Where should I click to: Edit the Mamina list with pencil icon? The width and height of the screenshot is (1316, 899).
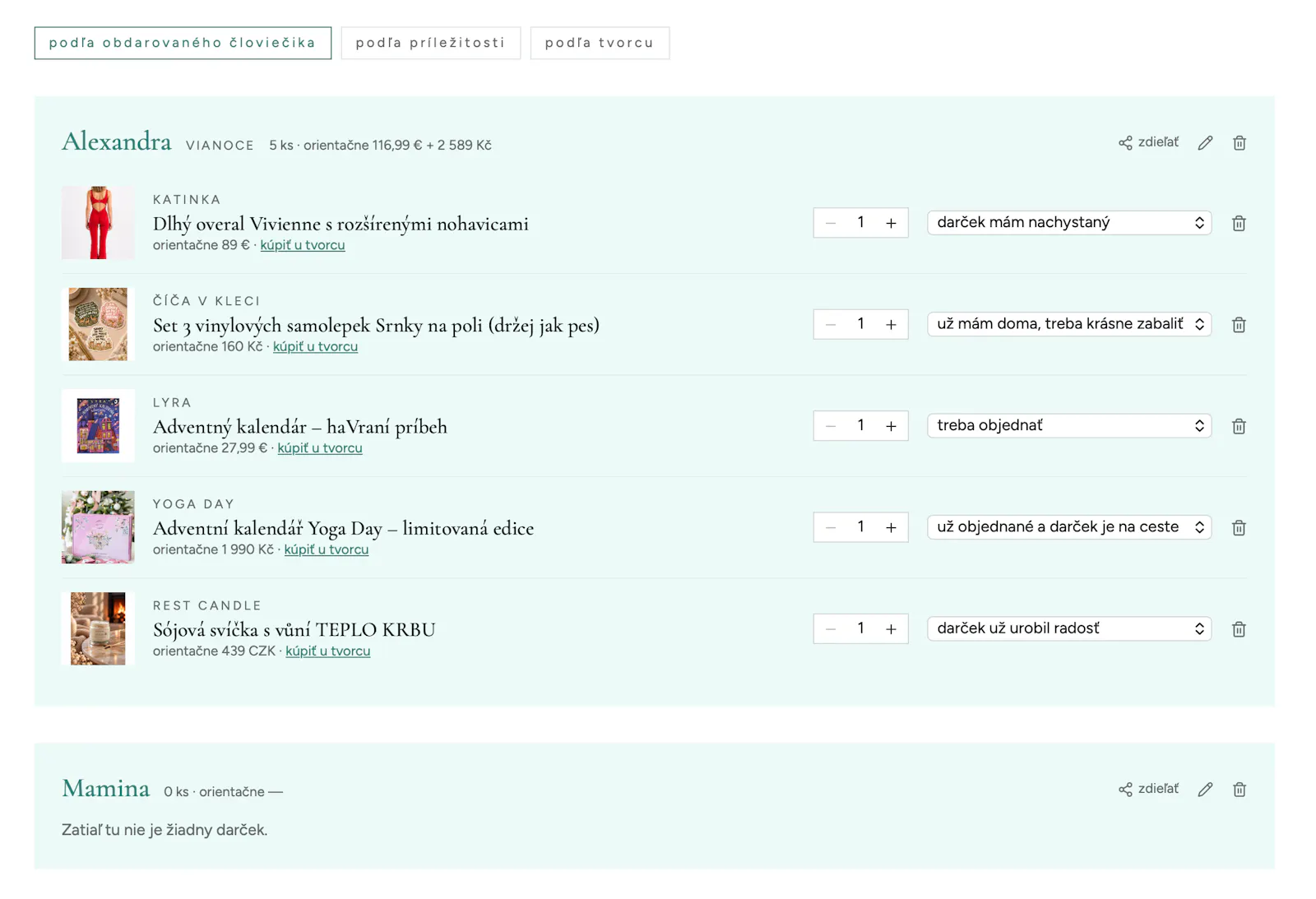[1205, 790]
